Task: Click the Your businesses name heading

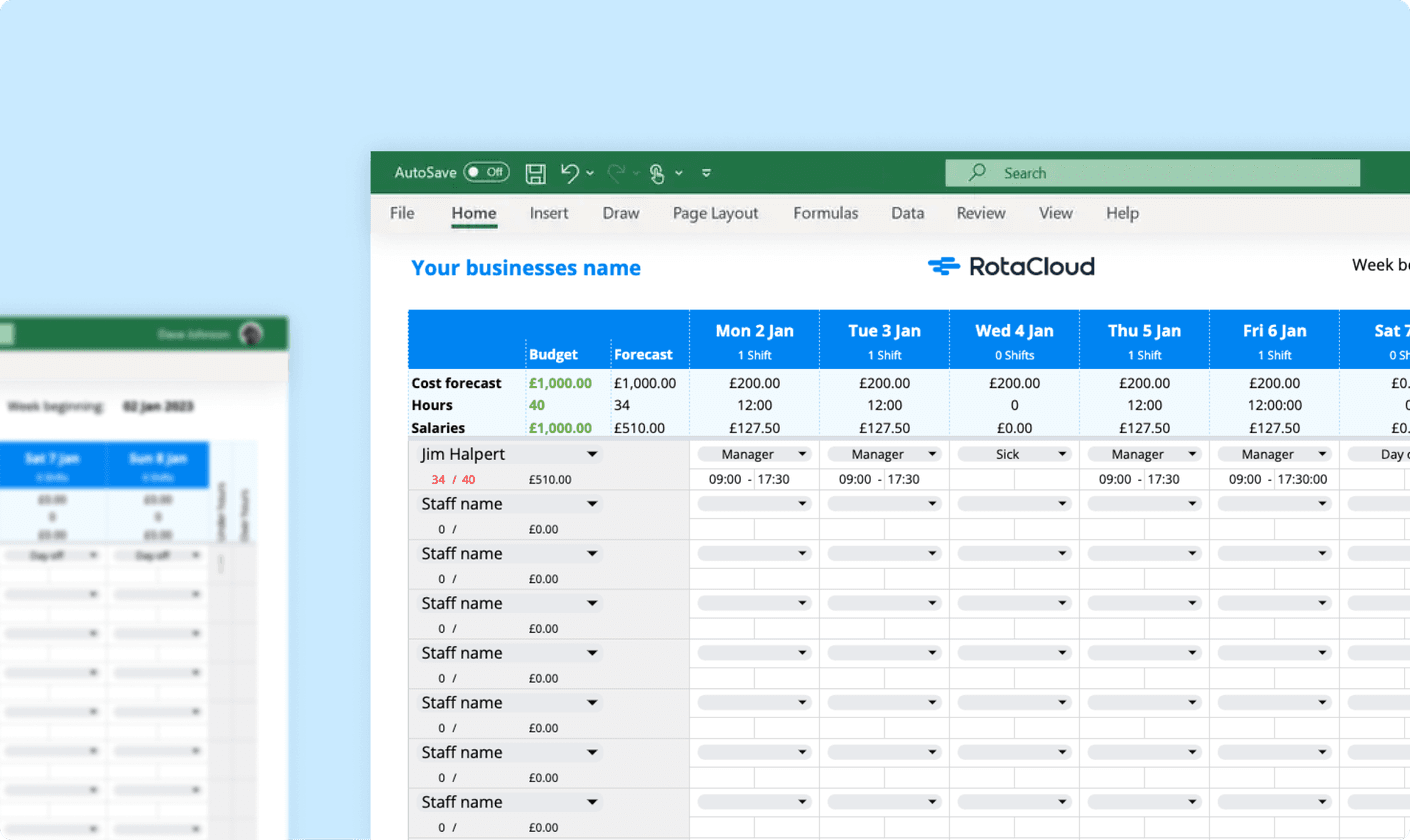Action: tap(526, 268)
